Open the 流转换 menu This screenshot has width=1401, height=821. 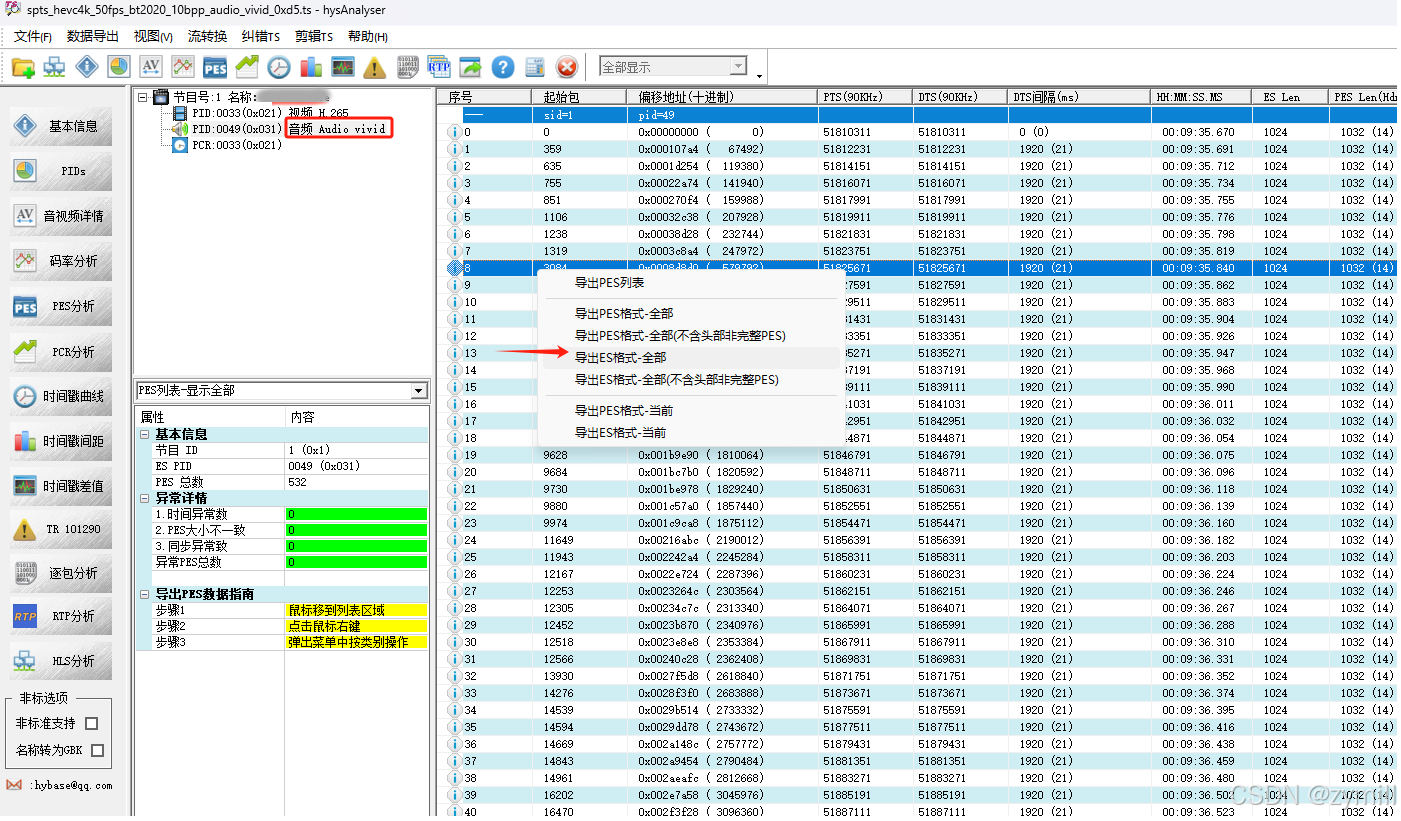click(207, 37)
